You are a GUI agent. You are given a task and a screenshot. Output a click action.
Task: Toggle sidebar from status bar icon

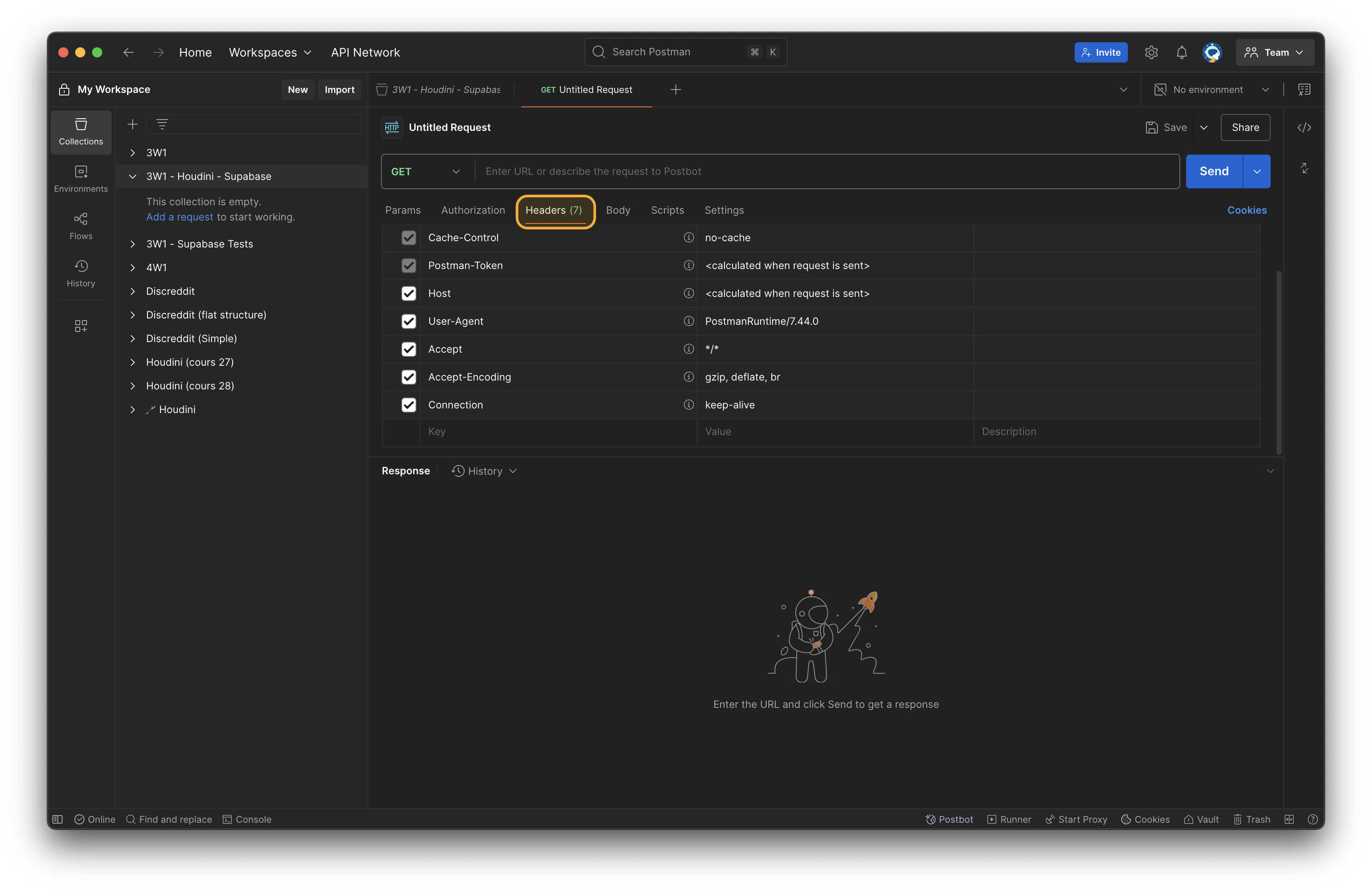click(x=57, y=819)
